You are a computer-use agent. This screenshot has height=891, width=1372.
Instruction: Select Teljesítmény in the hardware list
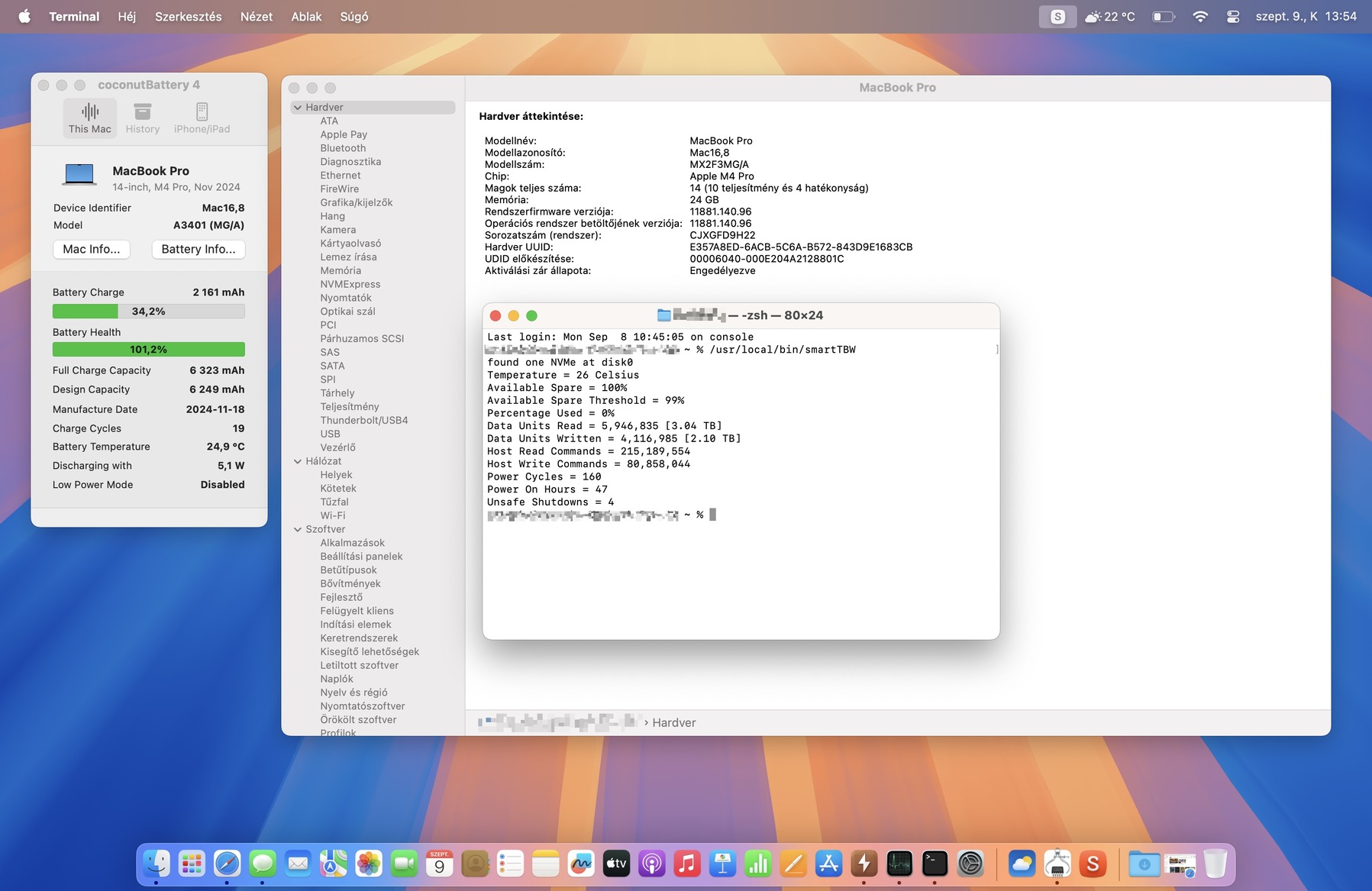[350, 407]
